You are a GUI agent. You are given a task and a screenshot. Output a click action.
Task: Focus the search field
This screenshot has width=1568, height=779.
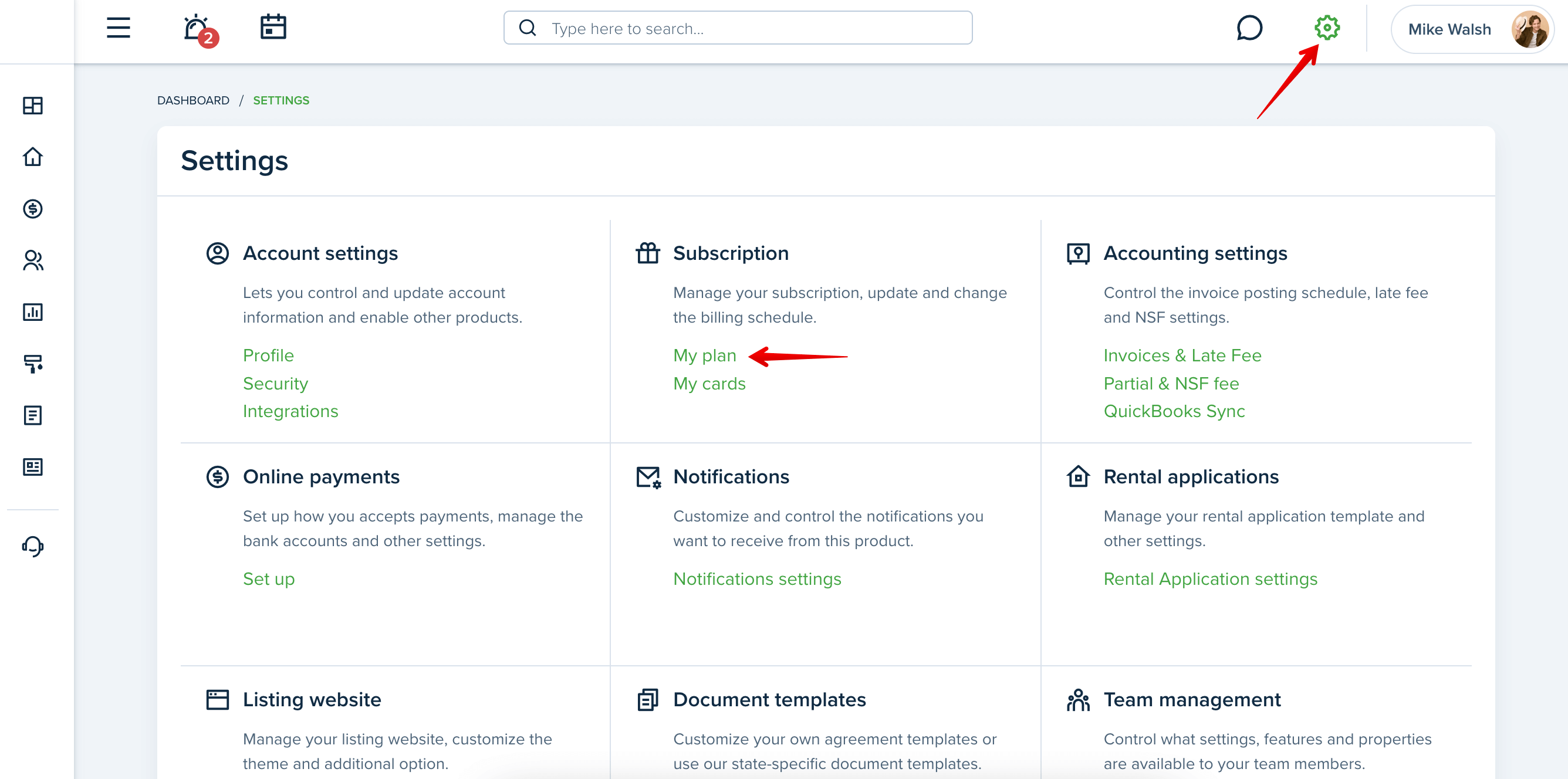tap(738, 28)
